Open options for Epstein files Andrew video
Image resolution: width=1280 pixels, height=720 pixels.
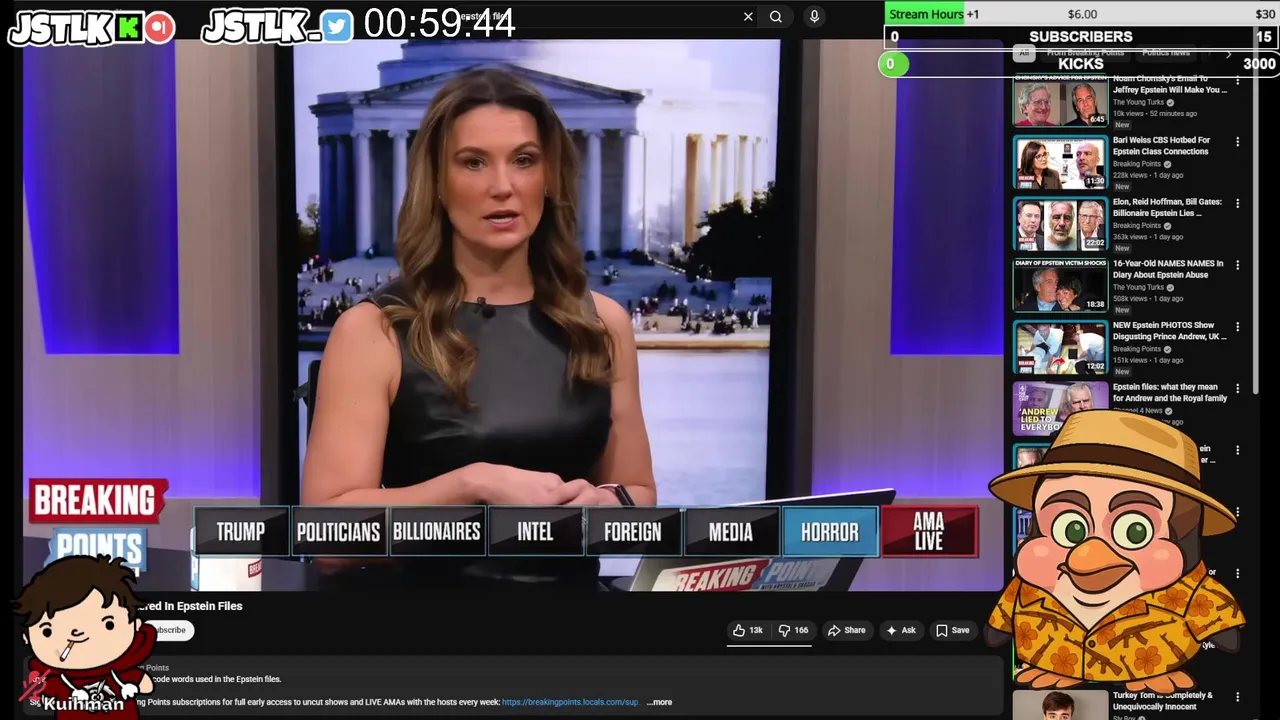click(x=1237, y=388)
